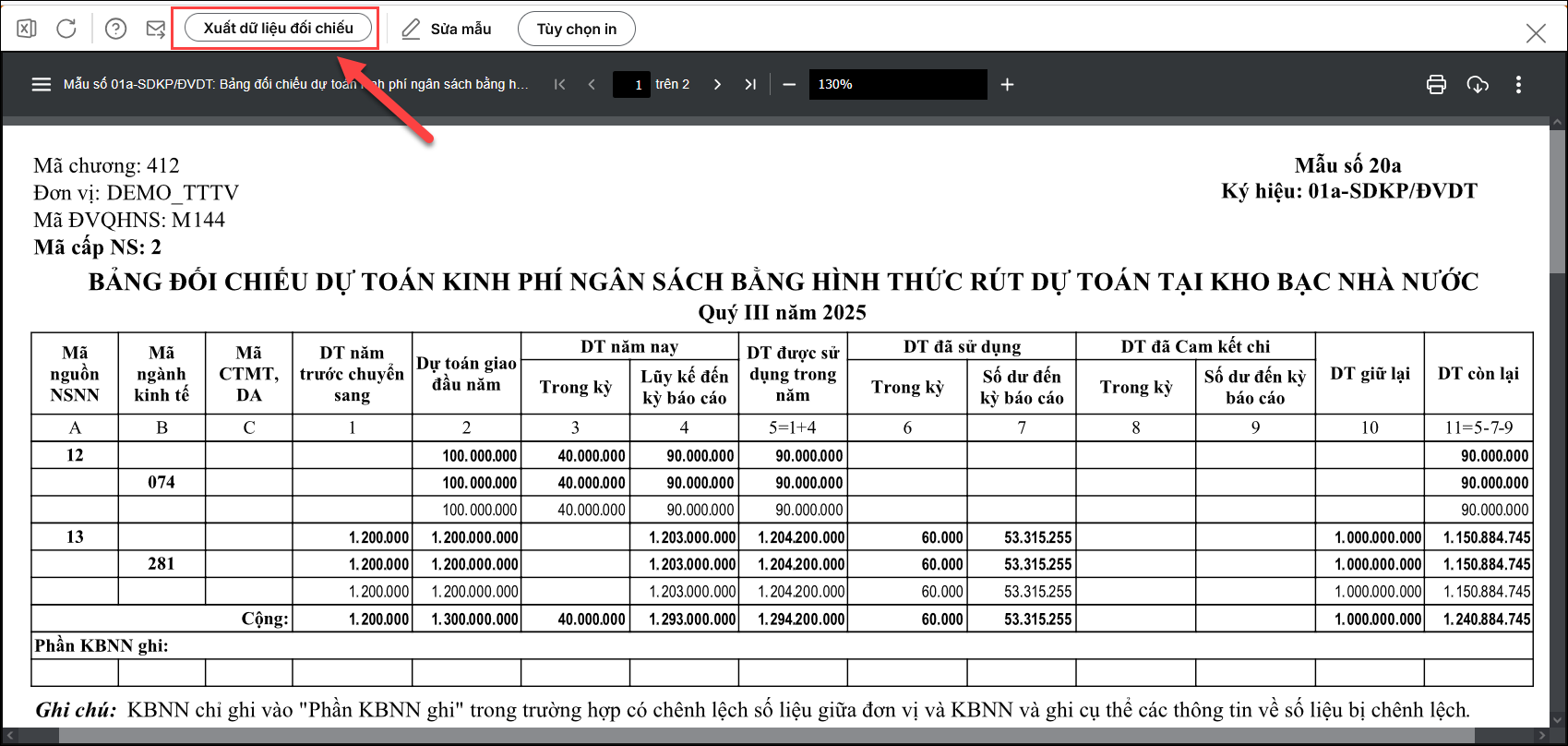Click the '5=1+4' formula cell
Image resolution: width=1568 pixels, height=746 pixels.
793,427
